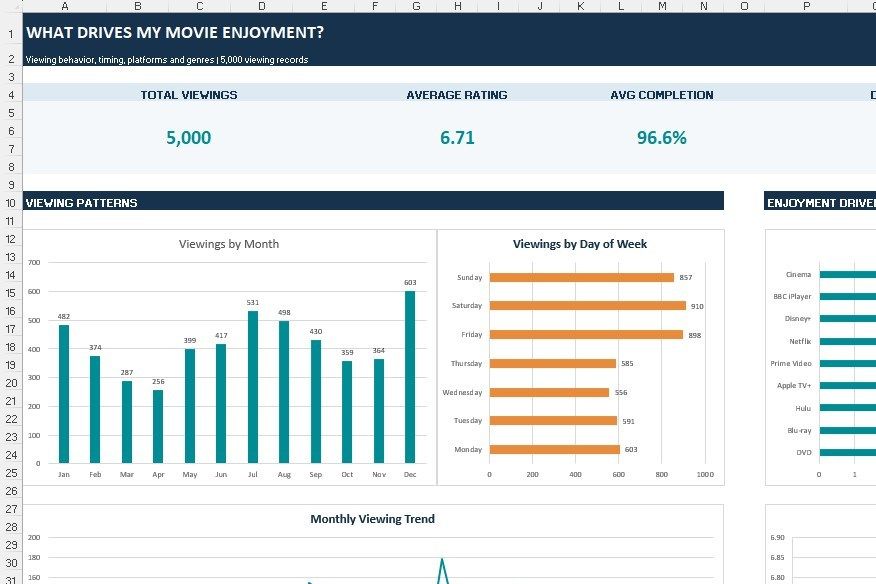This screenshot has width=876, height=584.
Task: Select the "Viewings by Day of Week" chart title
Action: [580, 244]
